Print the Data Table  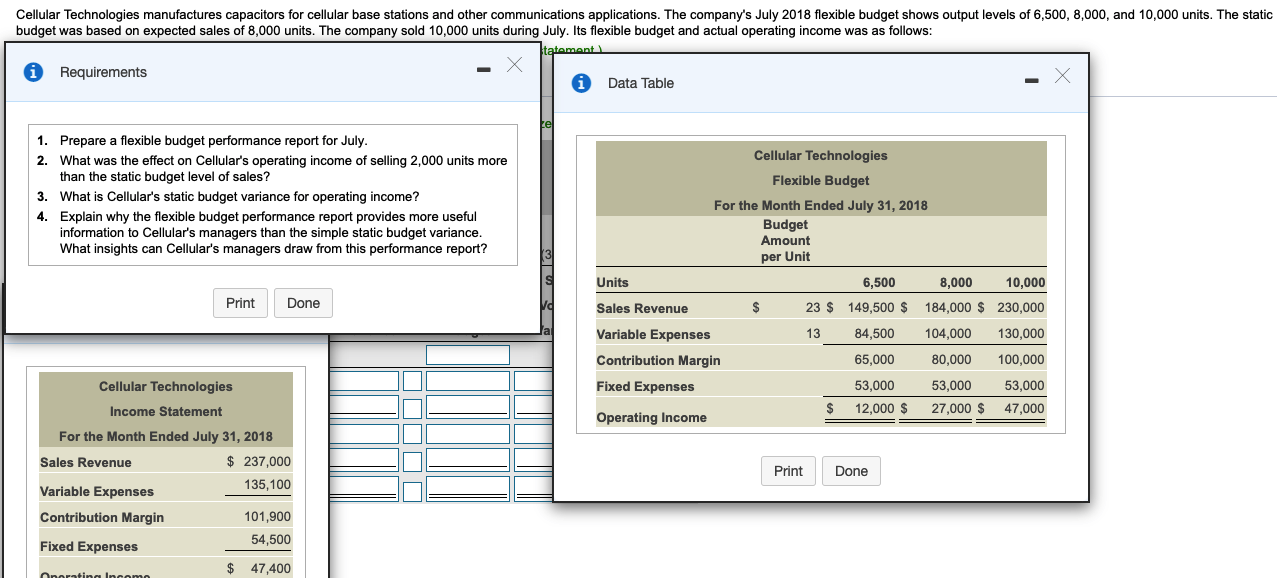(x=788, y=471)
